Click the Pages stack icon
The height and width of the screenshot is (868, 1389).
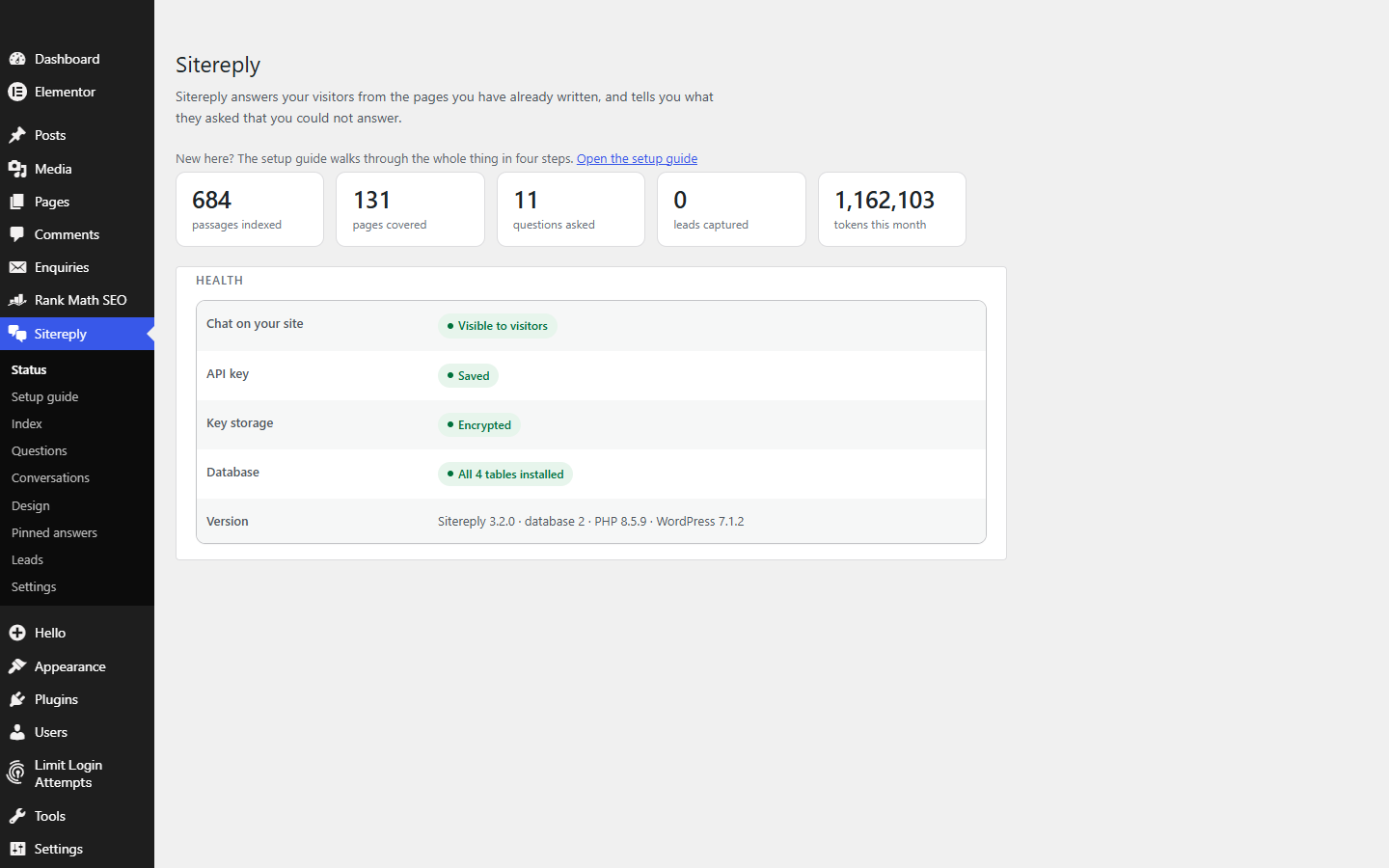[x=17, y=202]
